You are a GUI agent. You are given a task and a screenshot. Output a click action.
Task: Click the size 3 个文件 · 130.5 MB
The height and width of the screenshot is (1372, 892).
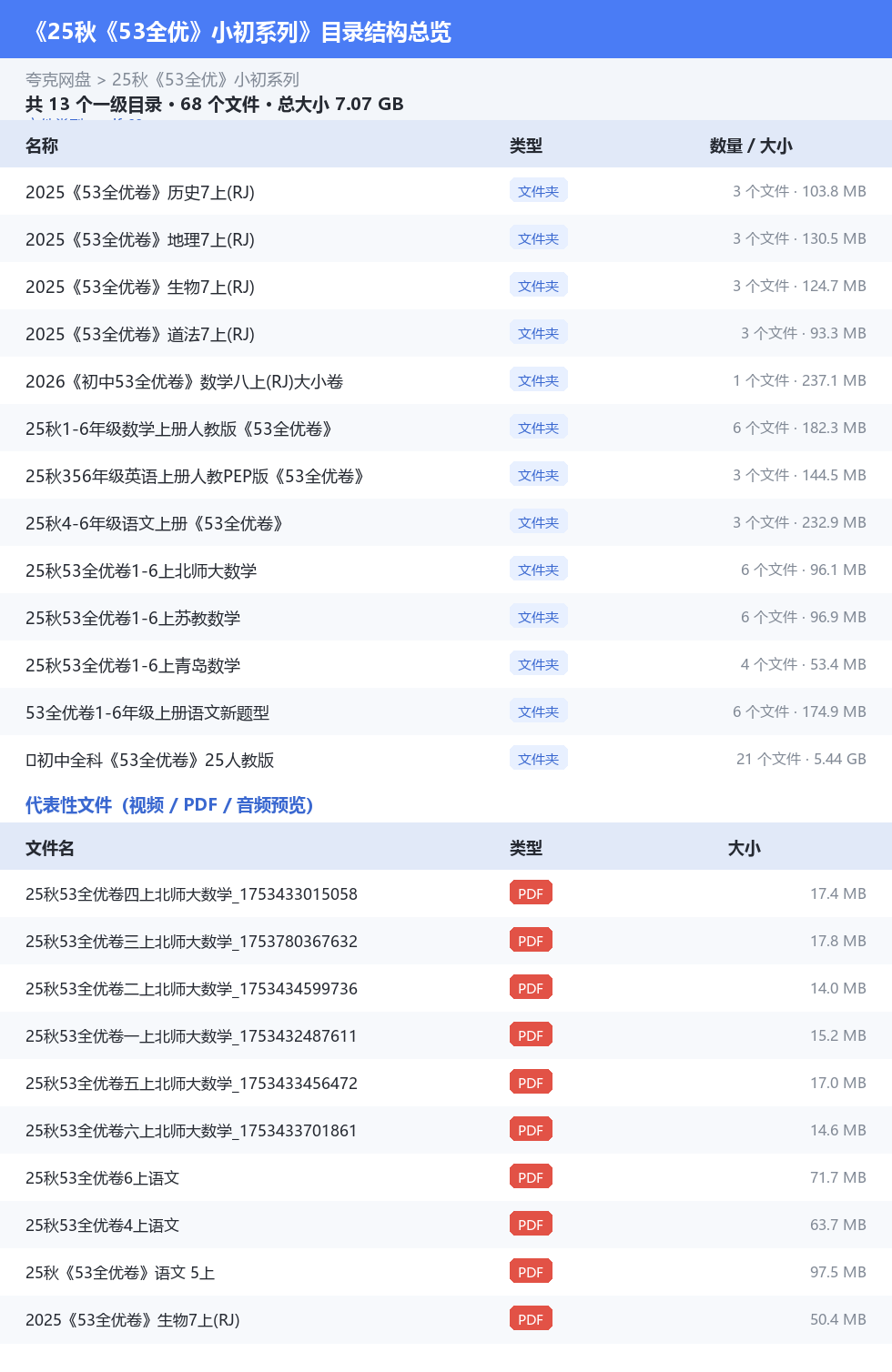[799, 238]
